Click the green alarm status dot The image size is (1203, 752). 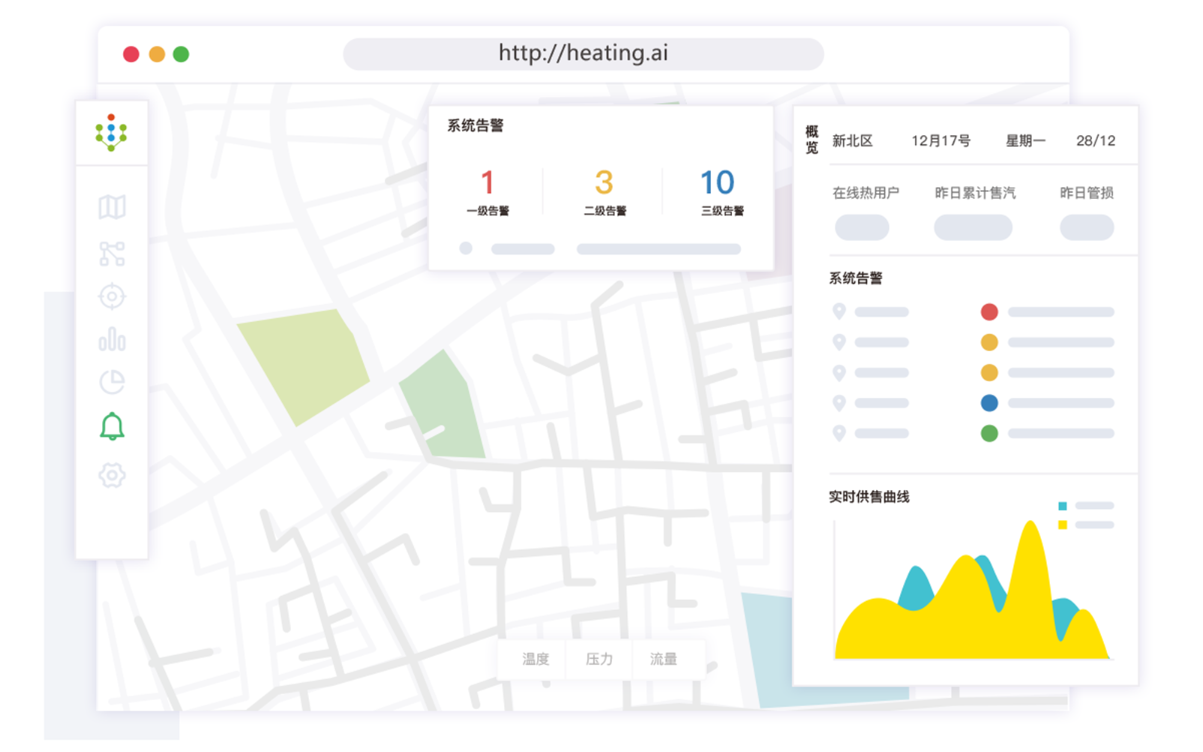pos(989,434)
